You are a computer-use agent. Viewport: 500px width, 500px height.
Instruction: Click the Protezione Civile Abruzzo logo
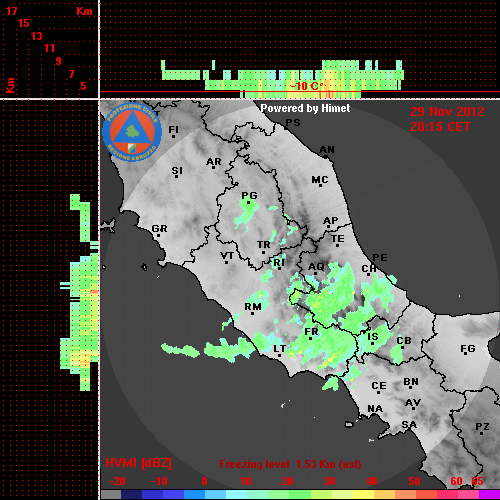coord(132,132)
